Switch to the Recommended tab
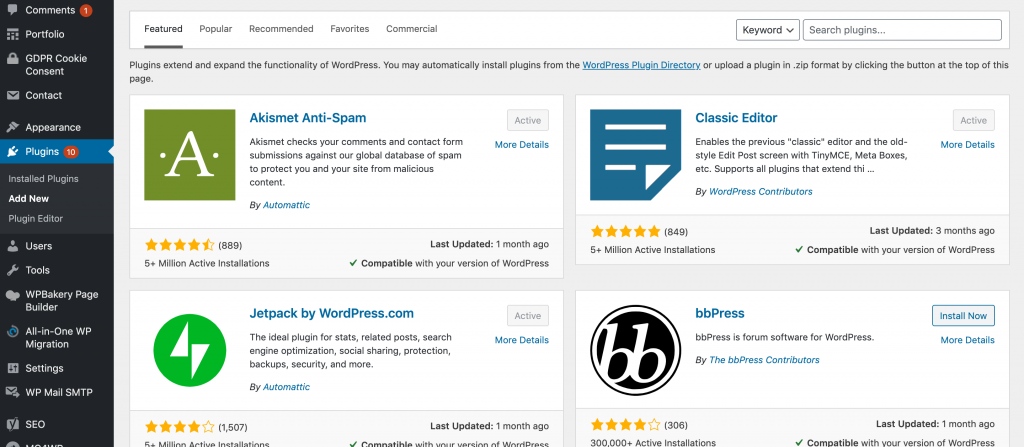This screenshot has width=1024, height=447. coord(281,29)
